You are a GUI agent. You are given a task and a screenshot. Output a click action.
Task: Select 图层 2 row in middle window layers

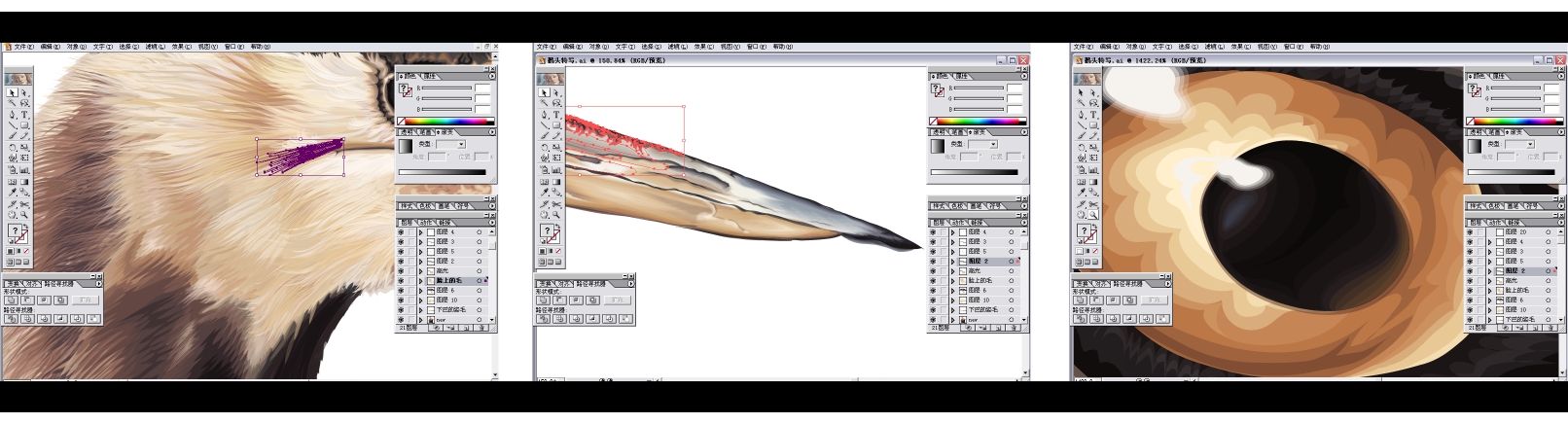(x=976, y=262)
